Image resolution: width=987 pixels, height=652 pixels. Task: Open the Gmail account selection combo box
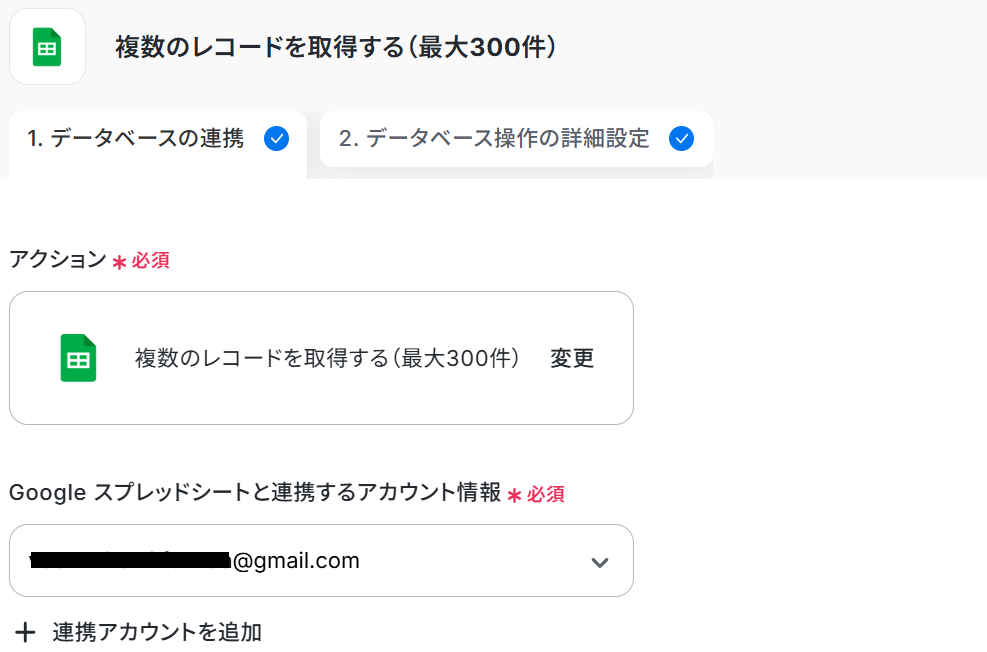click(x=321, y=561)
